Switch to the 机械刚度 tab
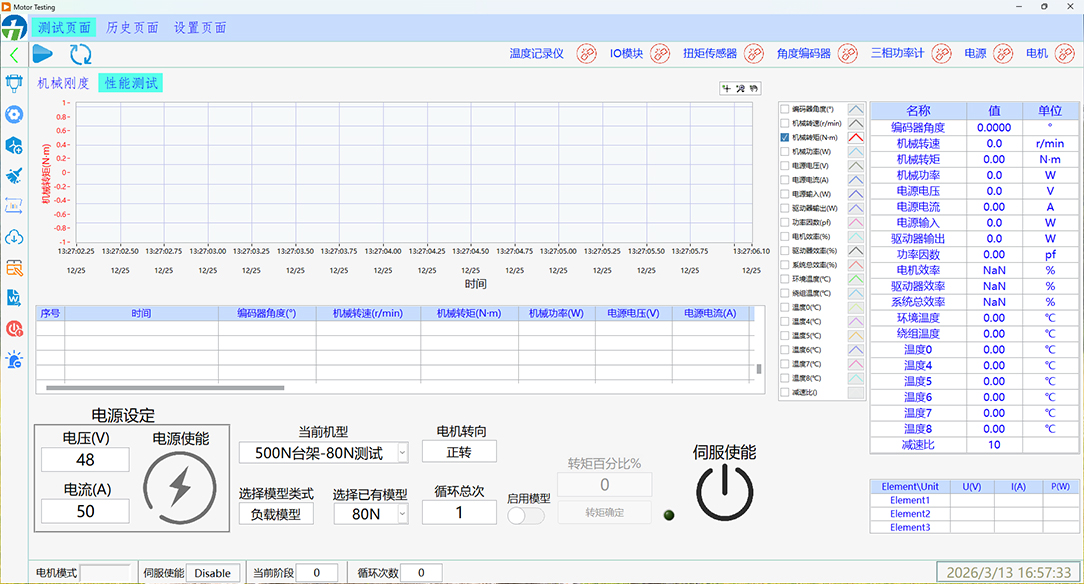1084x584 pixels. tap(64, 83)
